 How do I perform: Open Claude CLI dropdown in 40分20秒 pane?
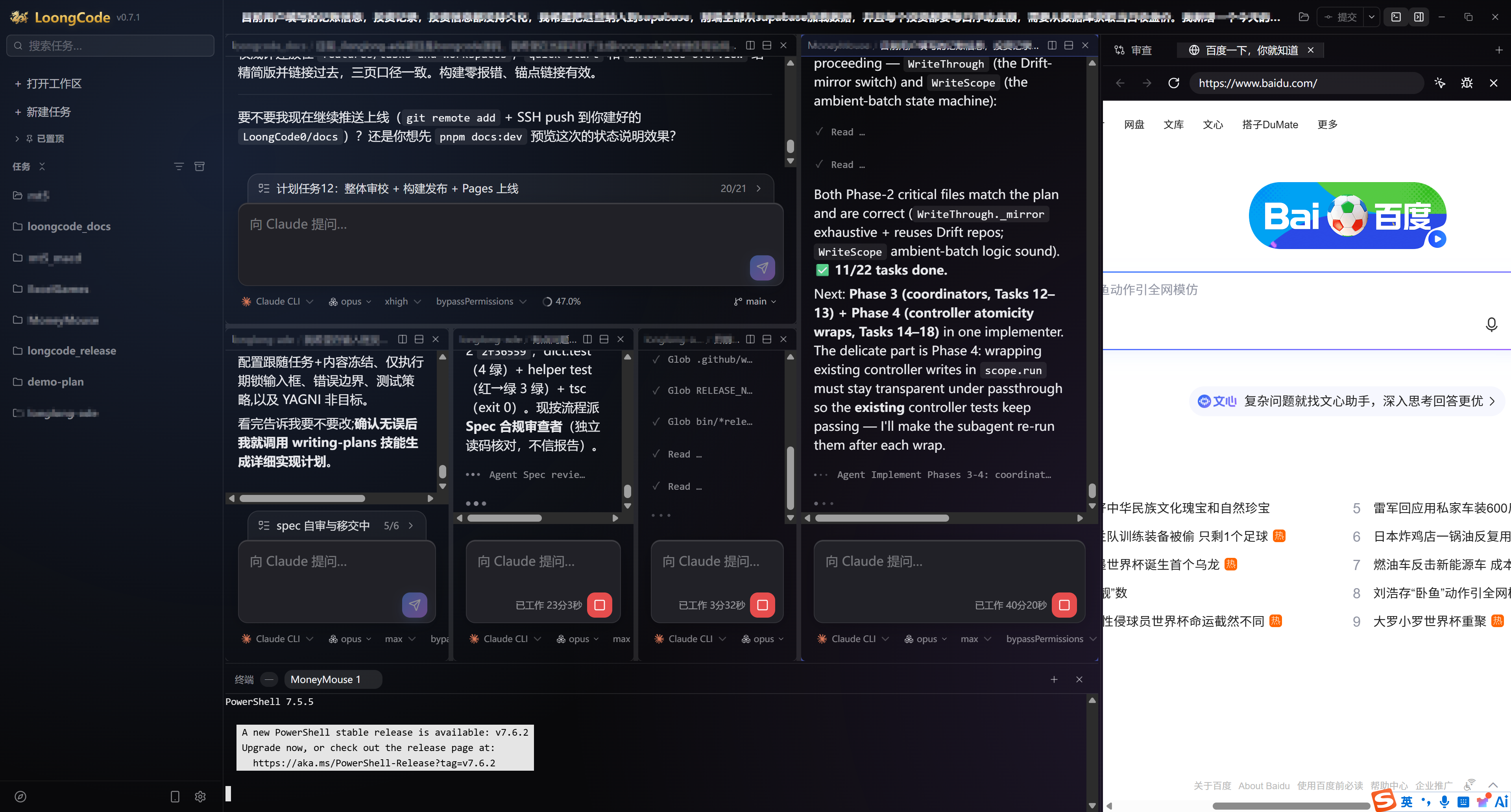[853, 639]
